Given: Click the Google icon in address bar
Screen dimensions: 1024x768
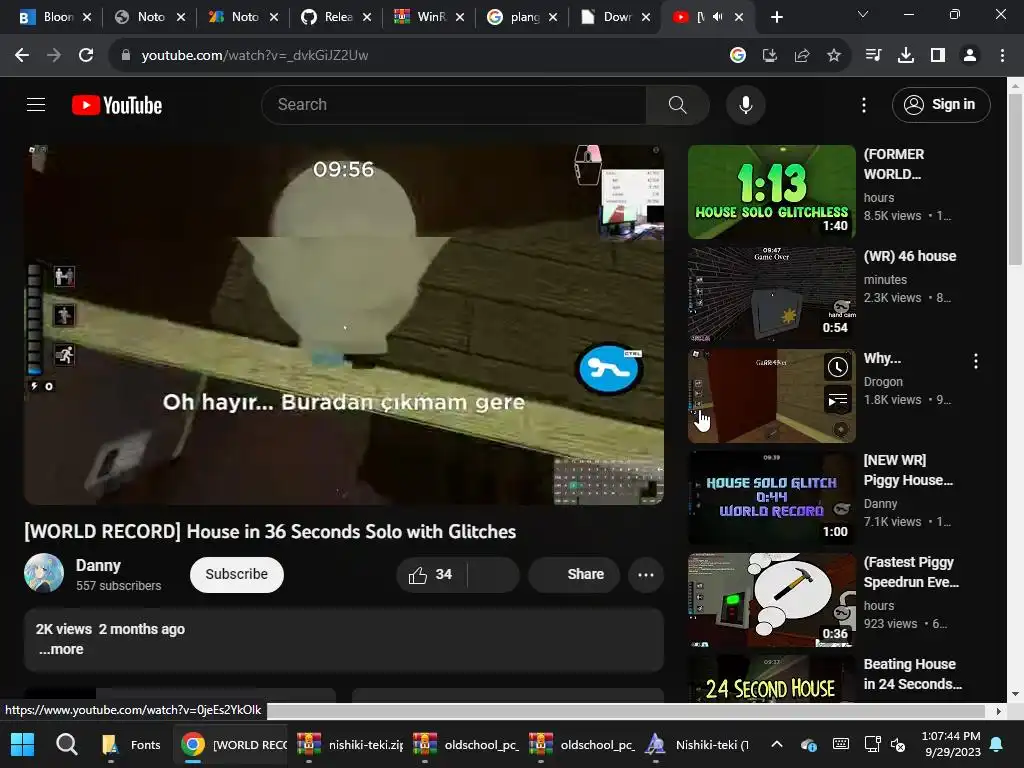Looking at the screenshot, I should coord(737,56).
